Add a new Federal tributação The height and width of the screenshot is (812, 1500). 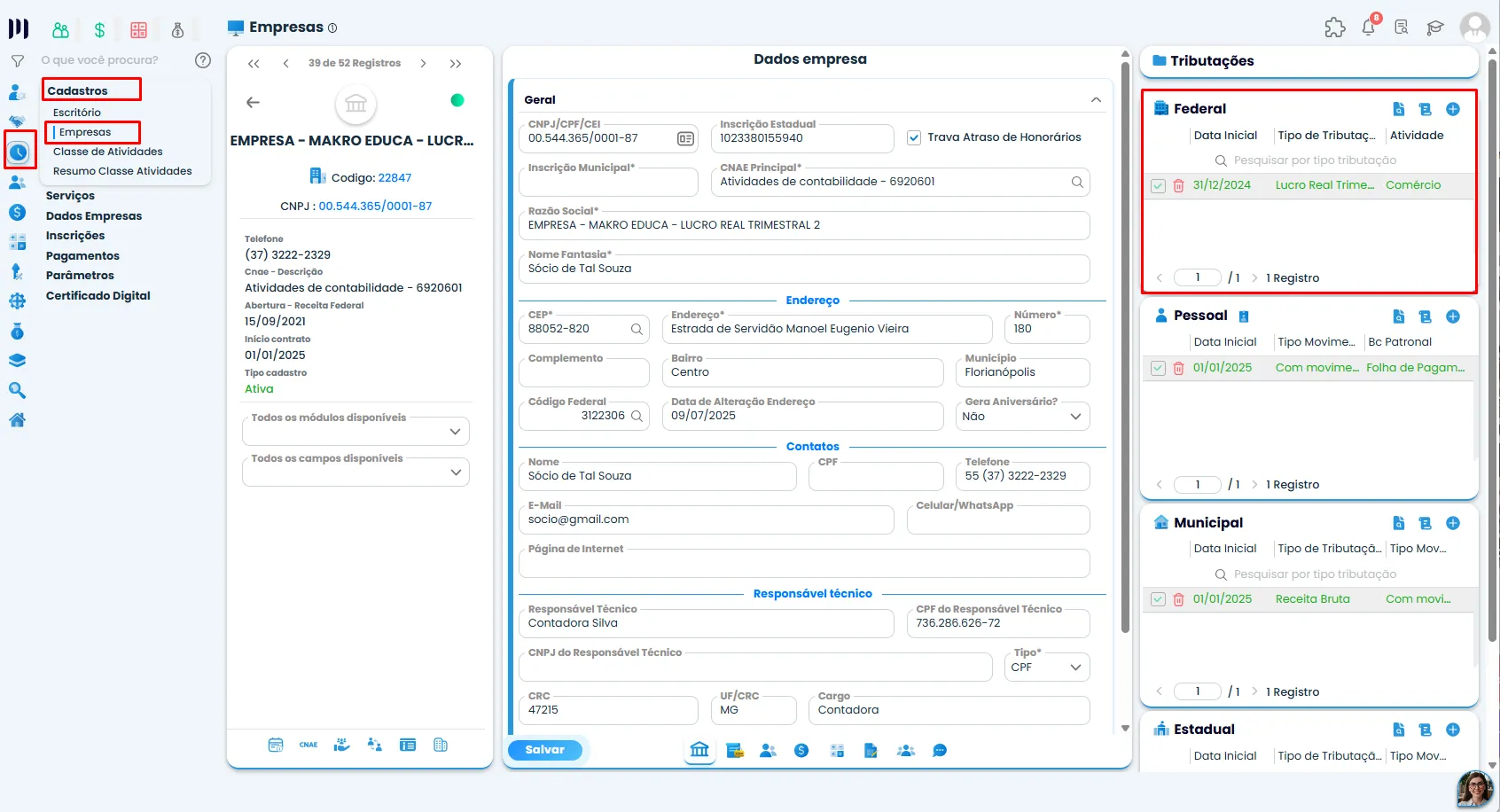[1453, 109]
